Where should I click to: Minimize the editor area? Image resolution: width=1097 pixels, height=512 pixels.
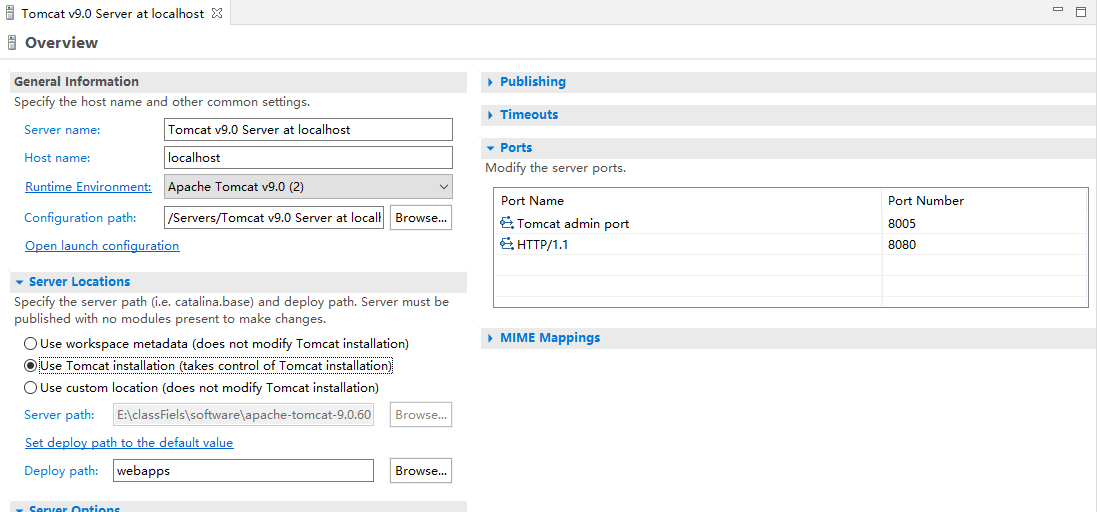[1058, 10]
